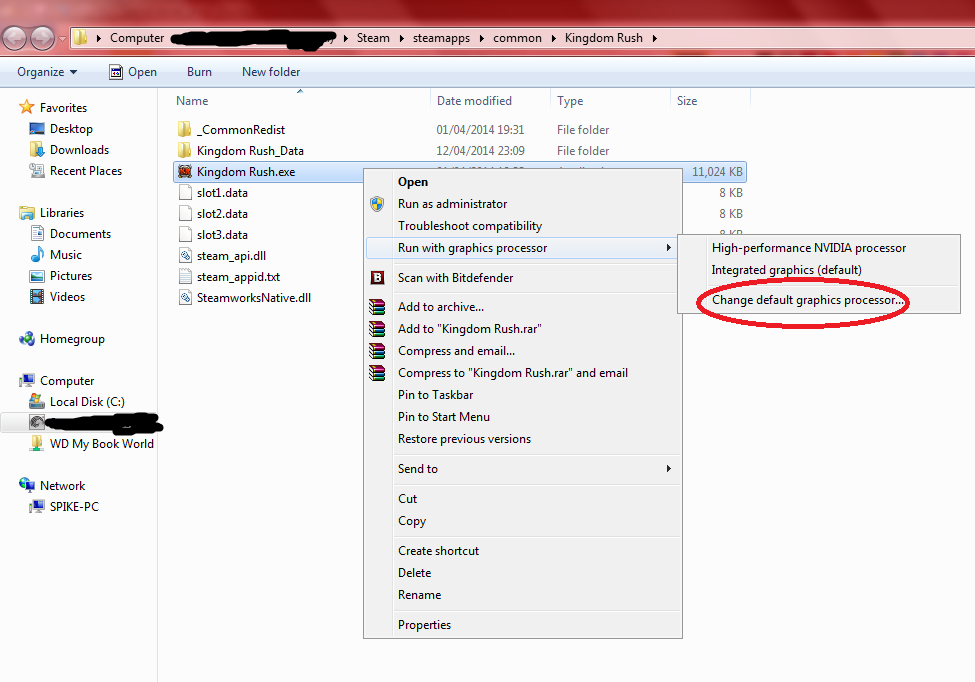Click the SteamworksNative.dll file name
The width and height of the screenshot is (975, 682).
pyautogui.click(x=254, y=298)
